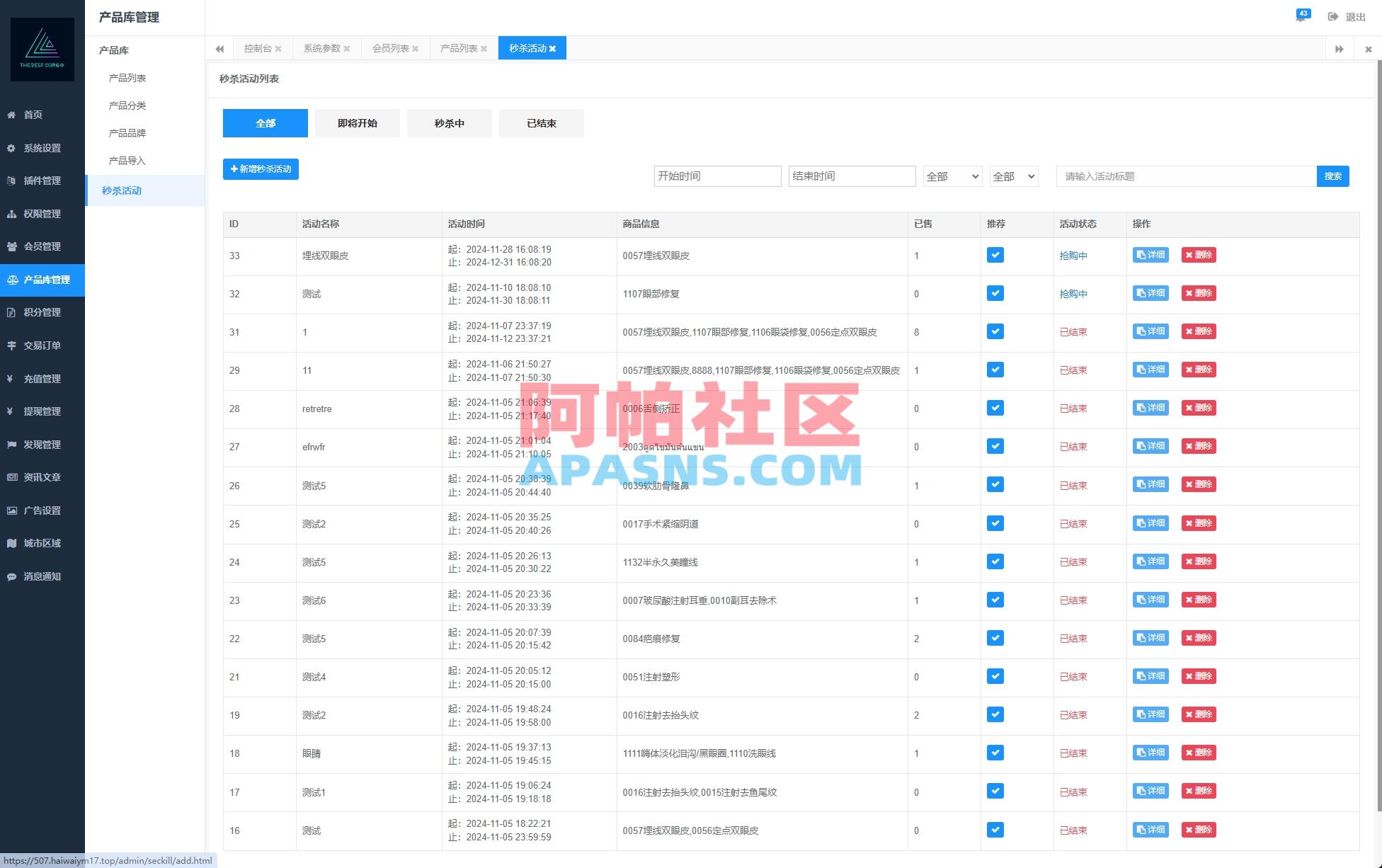Switch to the 产品列表 tab
This screenshot has height=868, width=1382.
(457, 48)
